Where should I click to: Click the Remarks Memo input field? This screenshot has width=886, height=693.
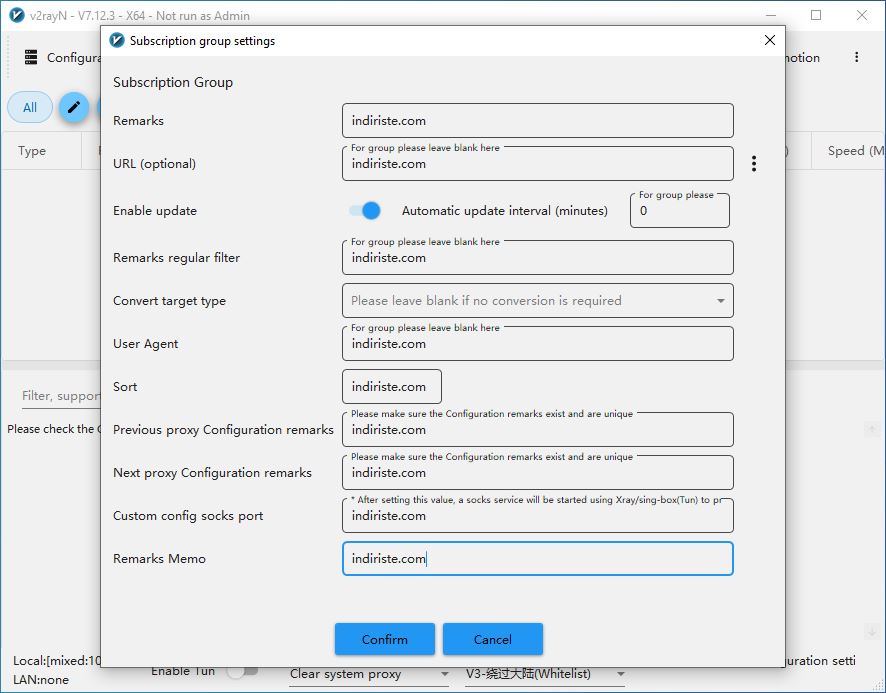tap(537, 558)
